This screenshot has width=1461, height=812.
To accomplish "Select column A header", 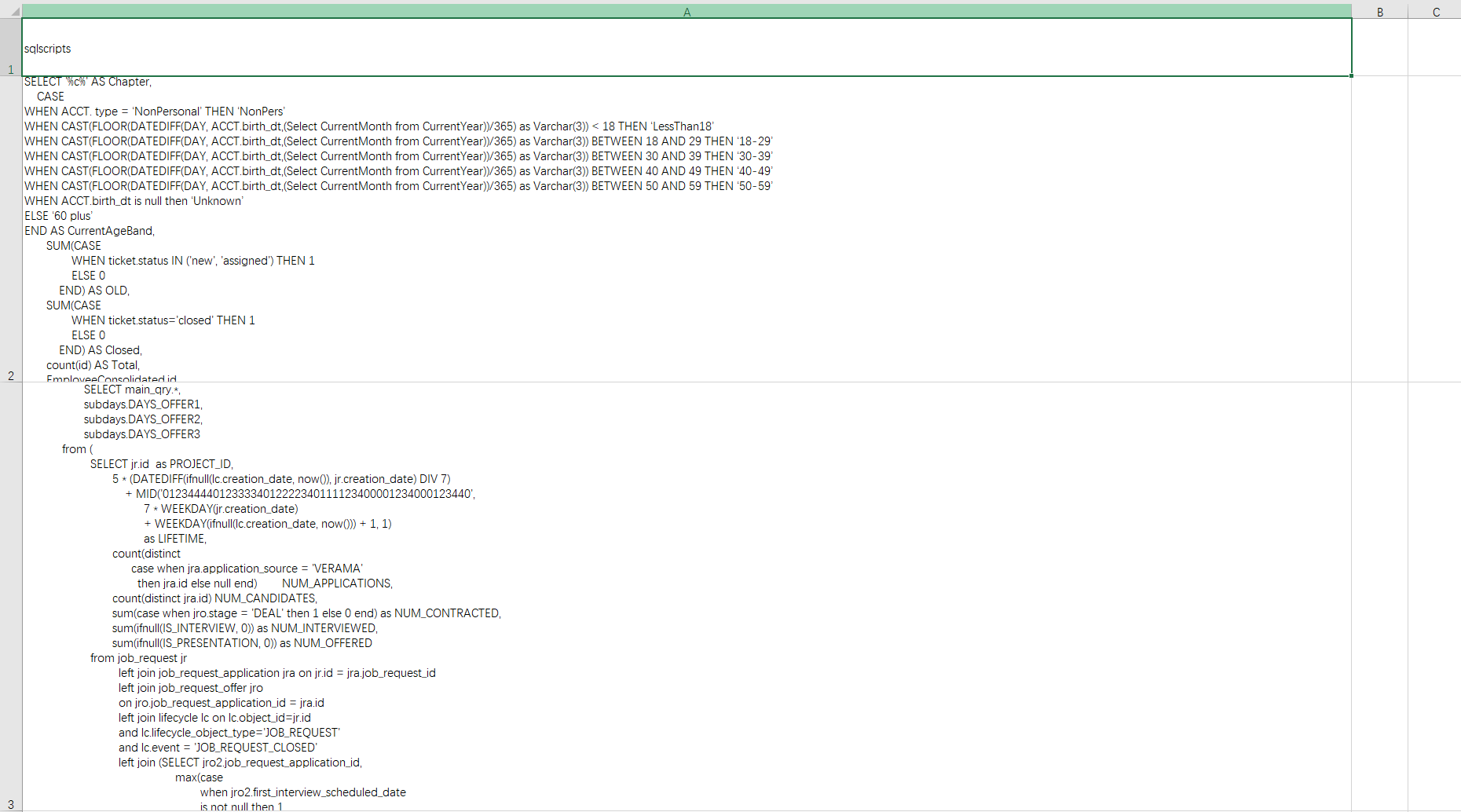I will tap(687, 12).
